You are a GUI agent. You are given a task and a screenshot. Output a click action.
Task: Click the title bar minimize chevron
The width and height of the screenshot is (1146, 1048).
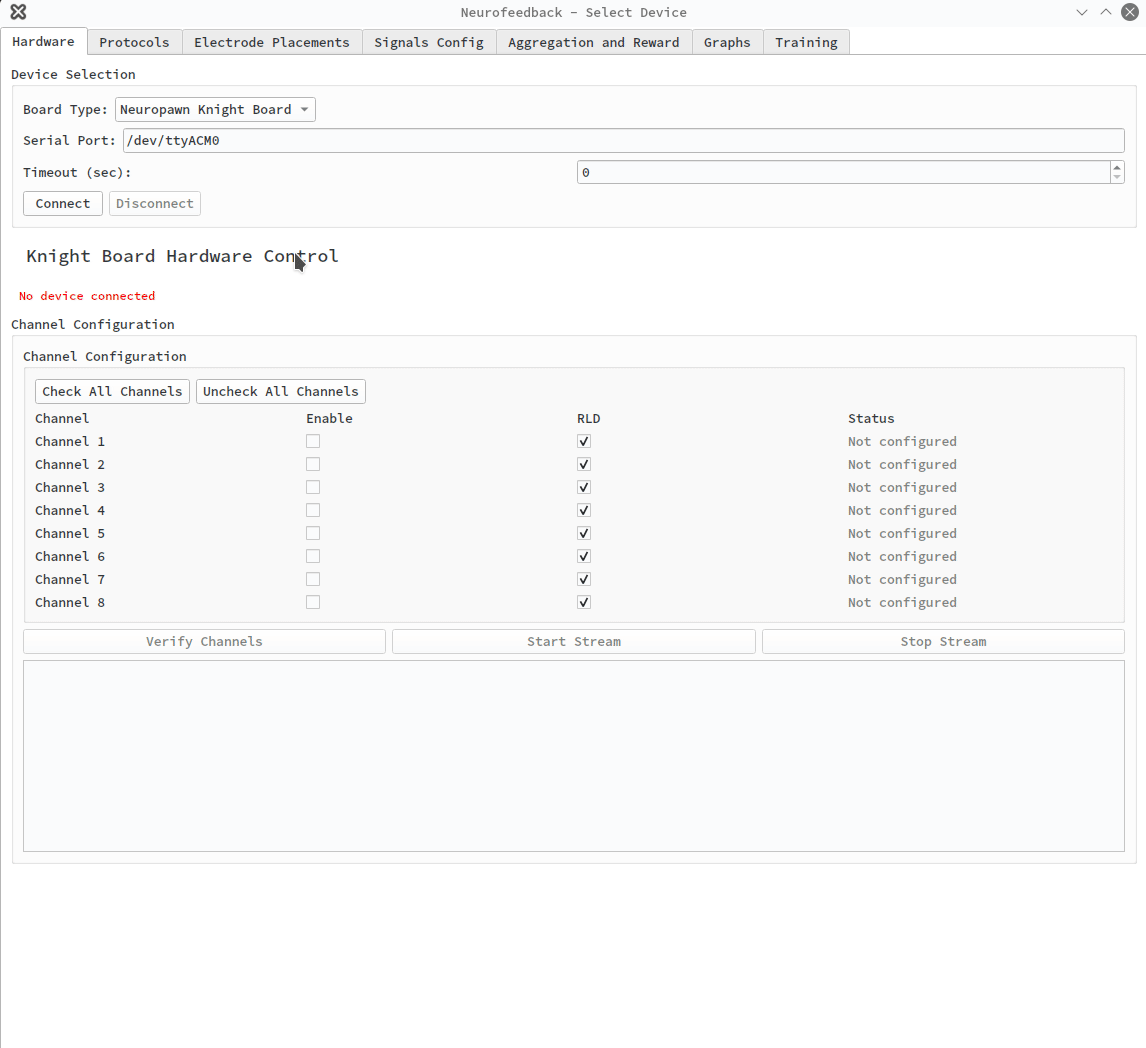1082,12
